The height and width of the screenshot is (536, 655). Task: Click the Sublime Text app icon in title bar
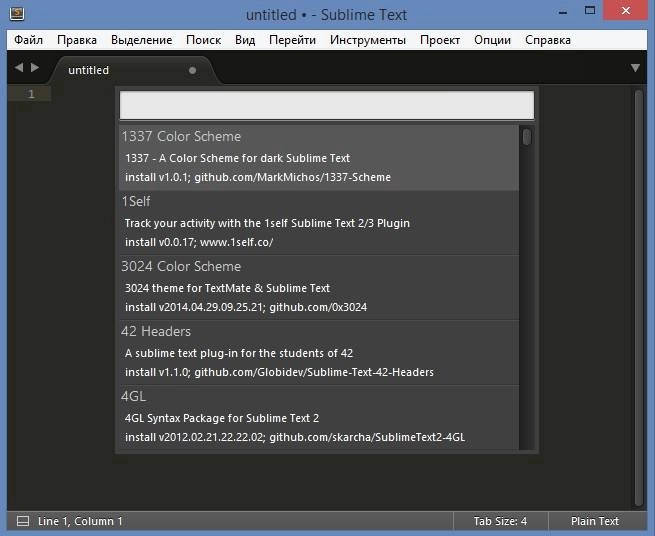point(17,14)
